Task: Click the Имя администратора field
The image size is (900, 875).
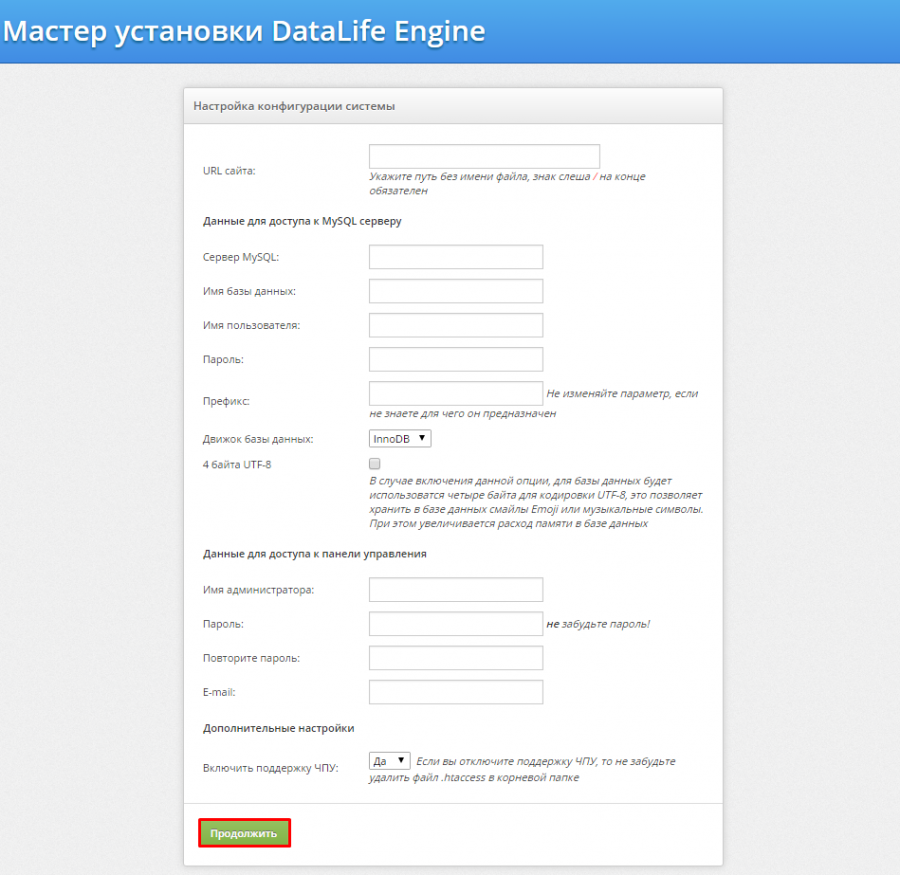Action: click(x=455, y=589)
